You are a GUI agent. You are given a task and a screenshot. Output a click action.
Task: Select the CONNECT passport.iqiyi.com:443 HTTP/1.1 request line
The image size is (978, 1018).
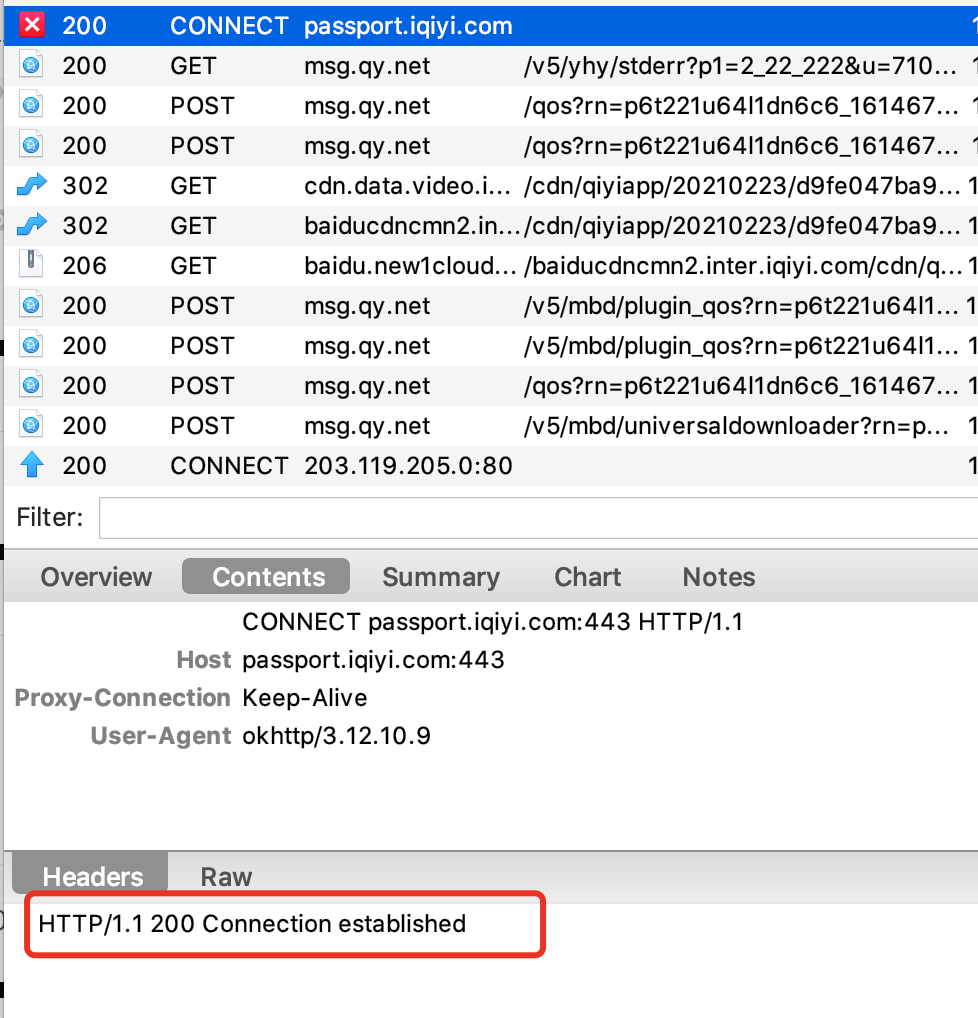click(x=492, y=622)
